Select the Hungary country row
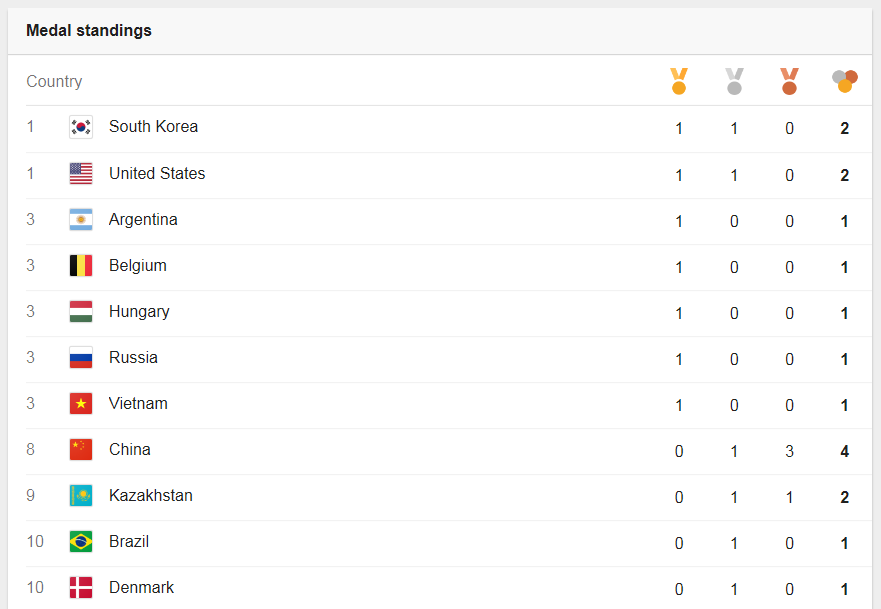Image resolution: width=881 pixels, height=609 pixels. click(x=449, y=313)
